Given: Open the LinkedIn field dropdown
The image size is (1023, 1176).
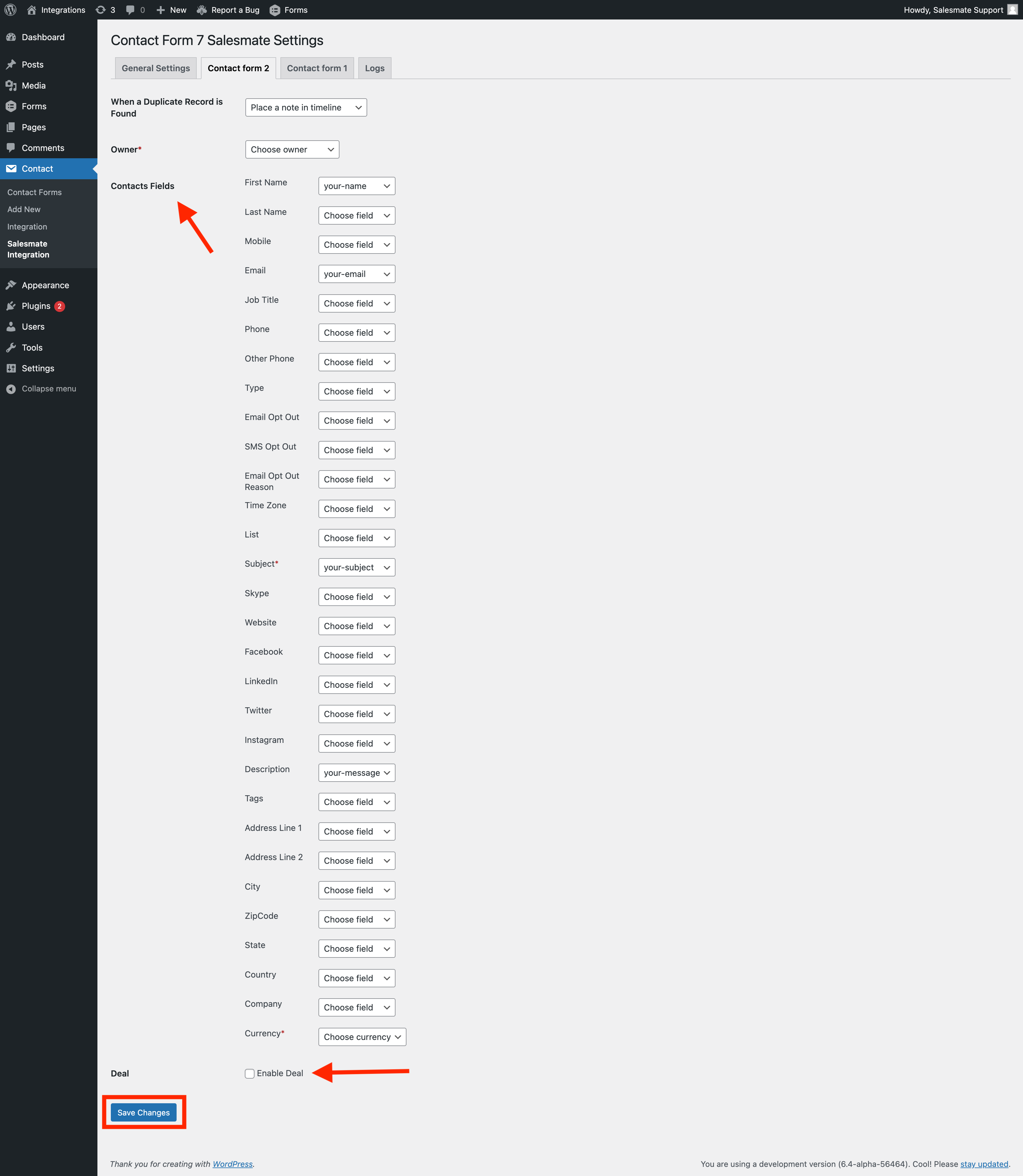Looking at the screenshot, I should pyautogui.click(x=357, y=685).
